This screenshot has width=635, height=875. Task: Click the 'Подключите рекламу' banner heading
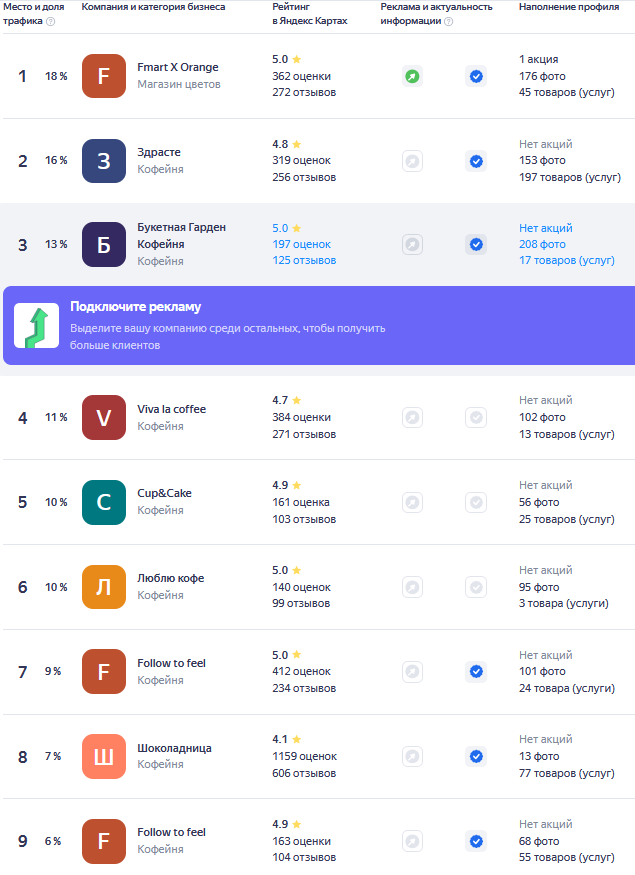pos(136,307)
